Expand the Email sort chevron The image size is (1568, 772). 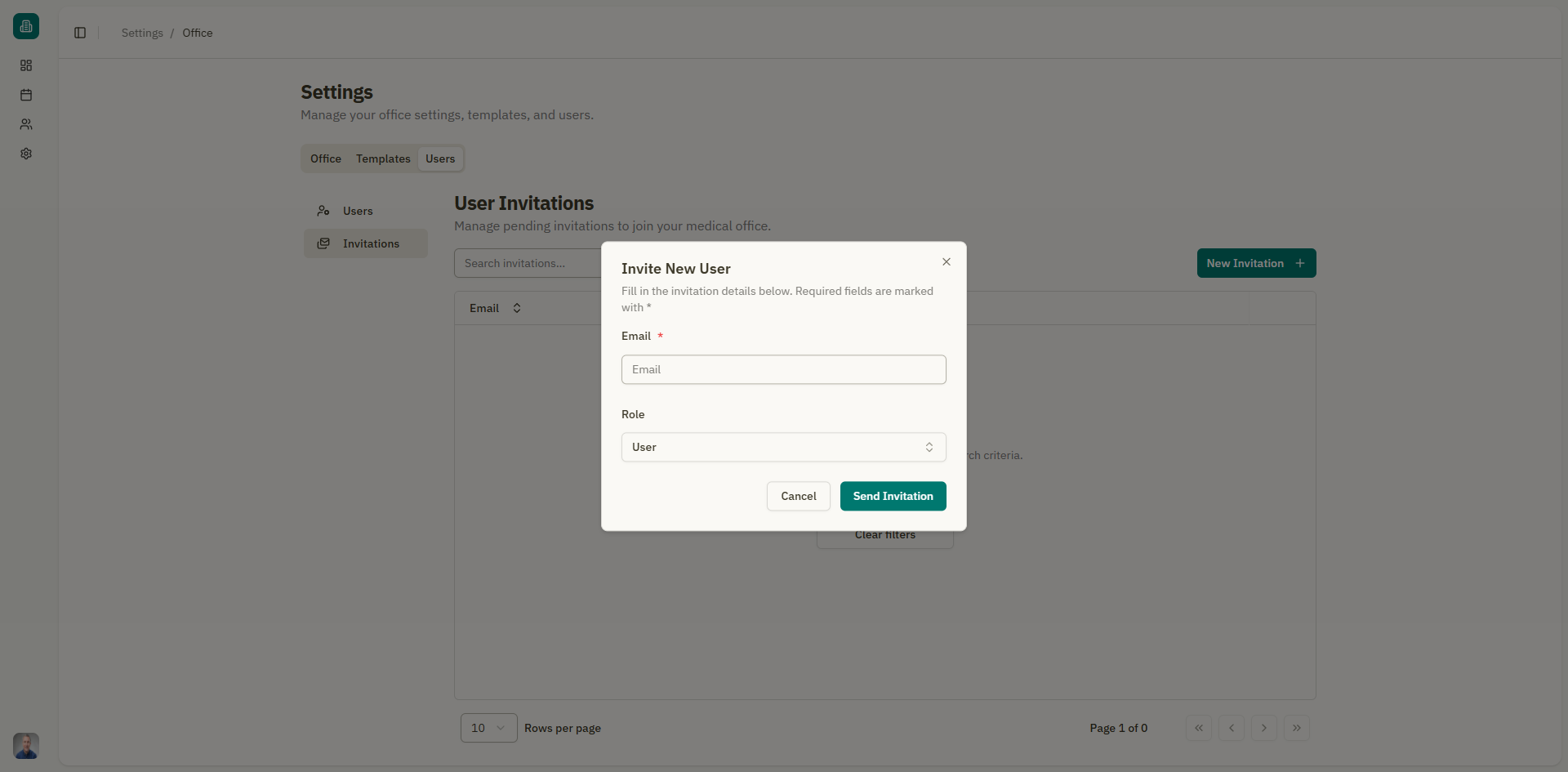516,308
